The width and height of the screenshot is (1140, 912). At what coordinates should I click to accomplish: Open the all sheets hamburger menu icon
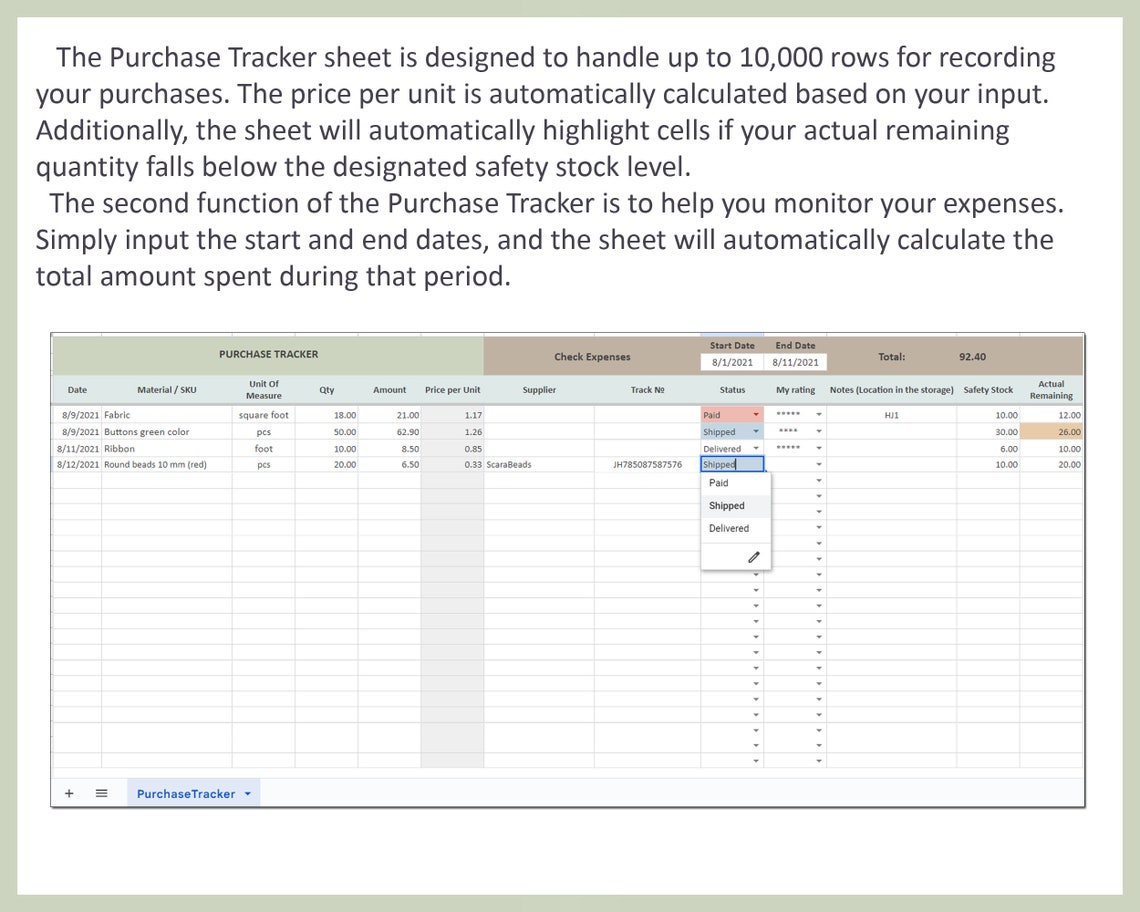pos(101,793)
